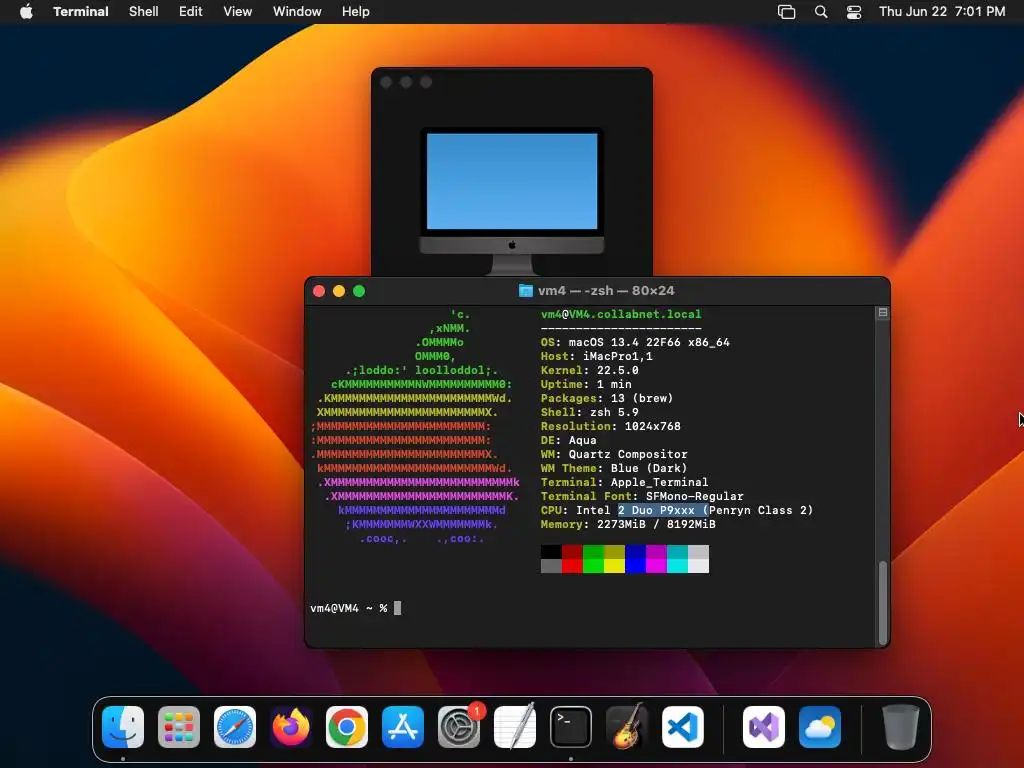Click the date and time in menu bar

click(942, 11)
